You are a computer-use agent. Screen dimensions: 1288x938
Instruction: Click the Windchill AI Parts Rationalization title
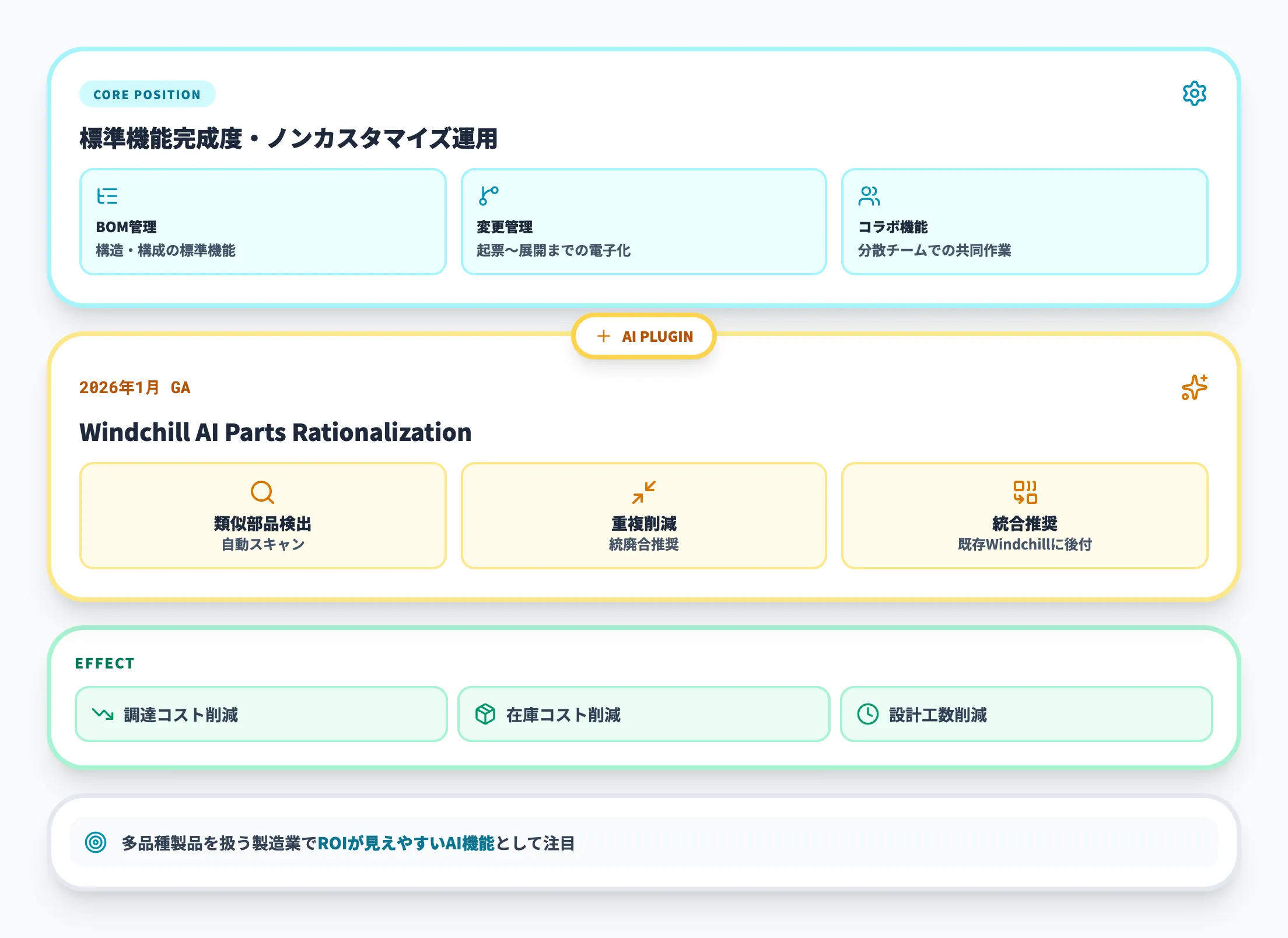275,432
